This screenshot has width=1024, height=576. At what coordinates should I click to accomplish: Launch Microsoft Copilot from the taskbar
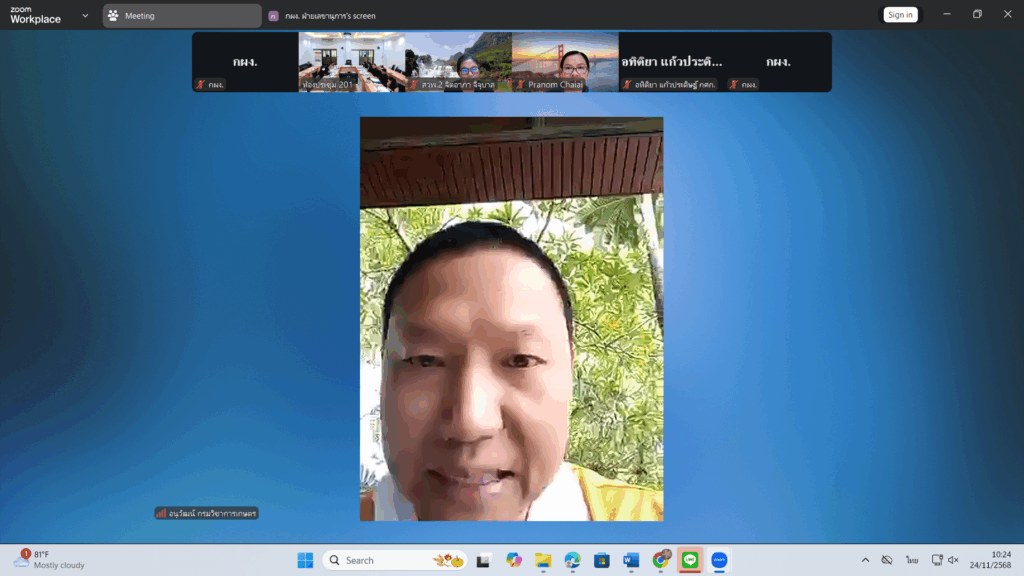click(x=514, y=560)
